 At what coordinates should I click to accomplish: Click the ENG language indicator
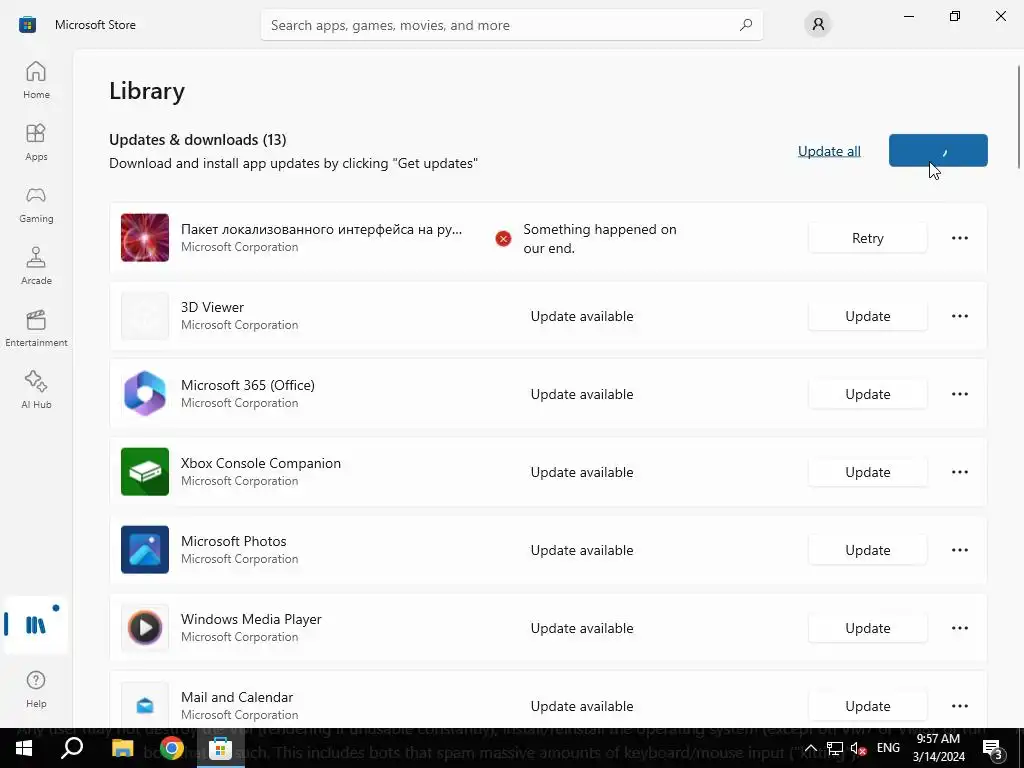point(888,748)
